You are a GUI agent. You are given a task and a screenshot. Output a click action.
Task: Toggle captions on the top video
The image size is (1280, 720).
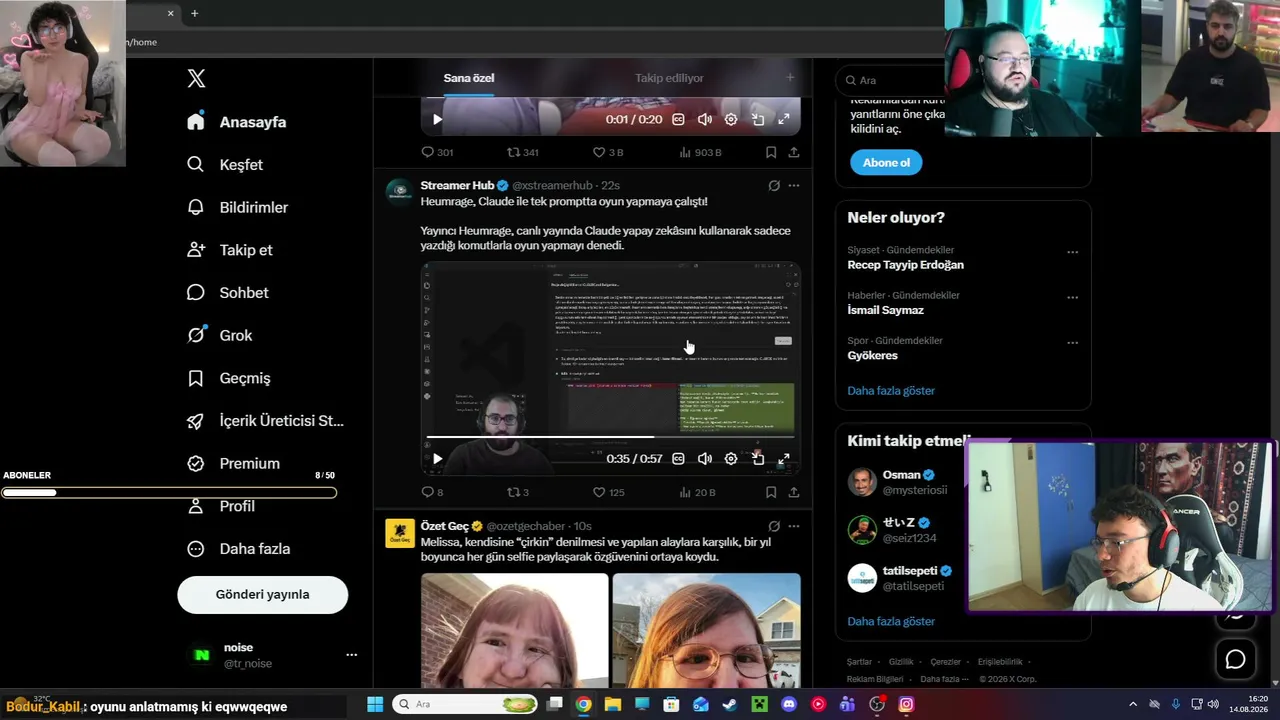pos(678,119)
